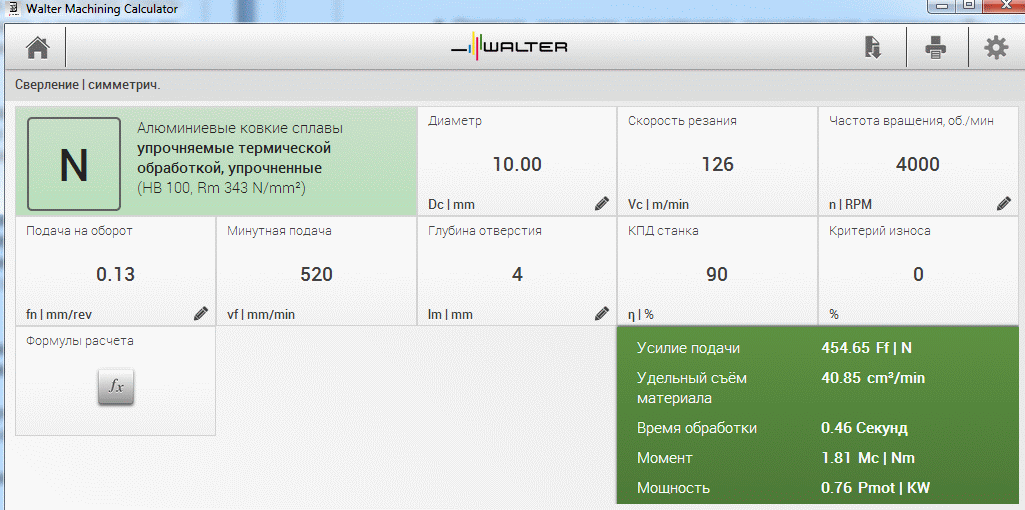
Task: Click the lm | mm unit label
Action: pyautogui.click(x=450, y=314)
